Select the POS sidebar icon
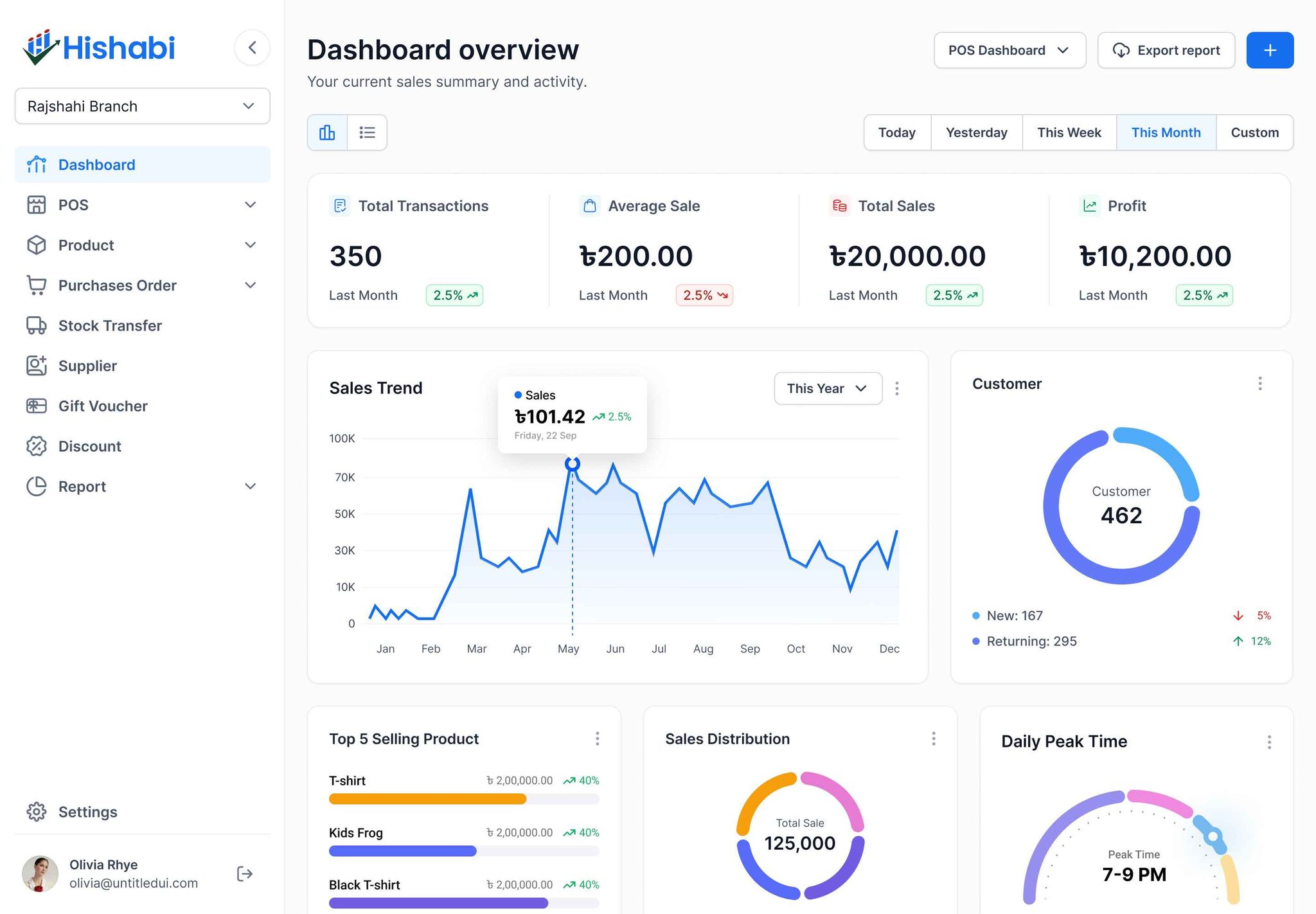Image resolution: width=1316 pixels, height=914 pixels. 37,204
